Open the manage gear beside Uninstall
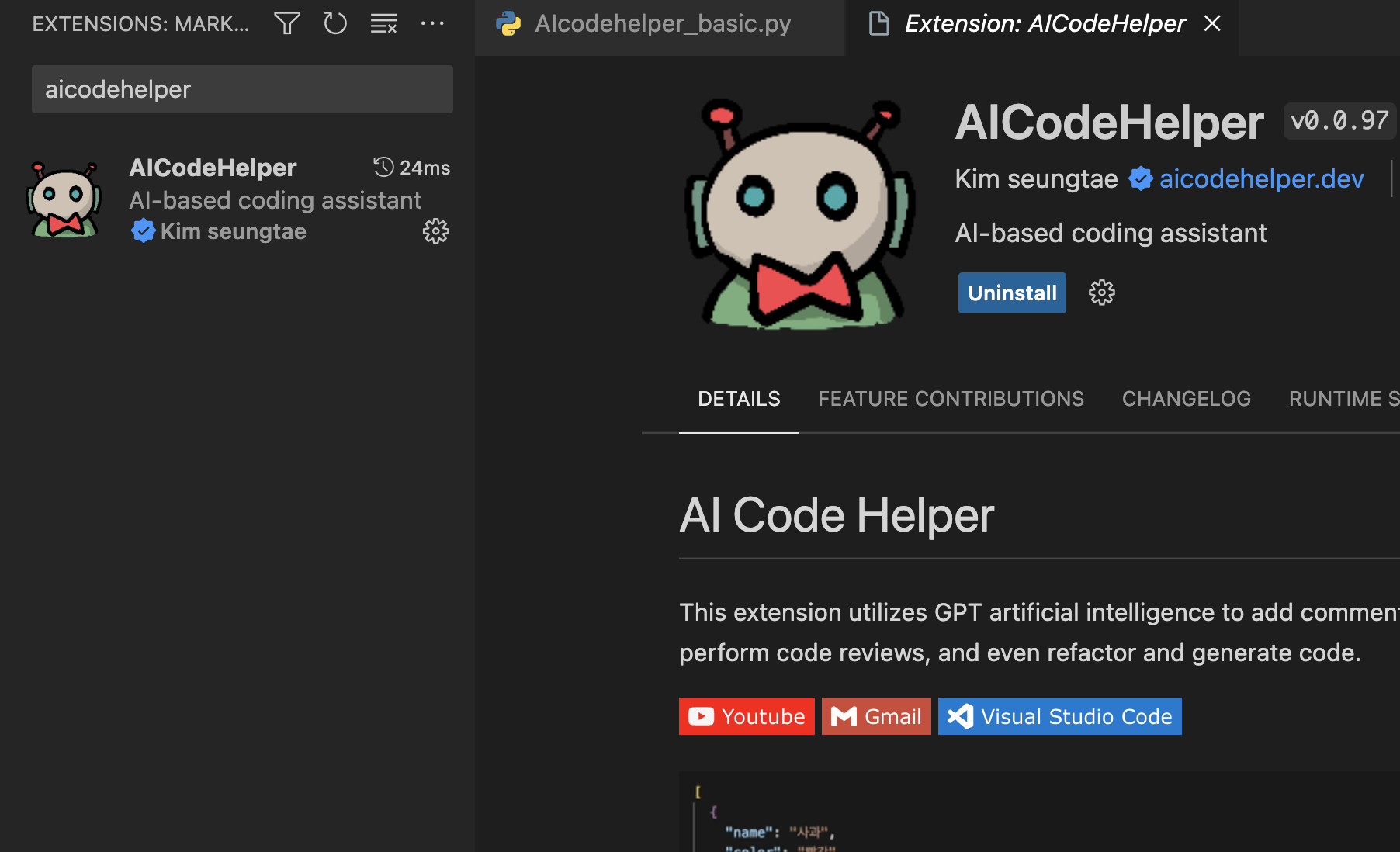The image size is (1400, 852). point(1101,293)
